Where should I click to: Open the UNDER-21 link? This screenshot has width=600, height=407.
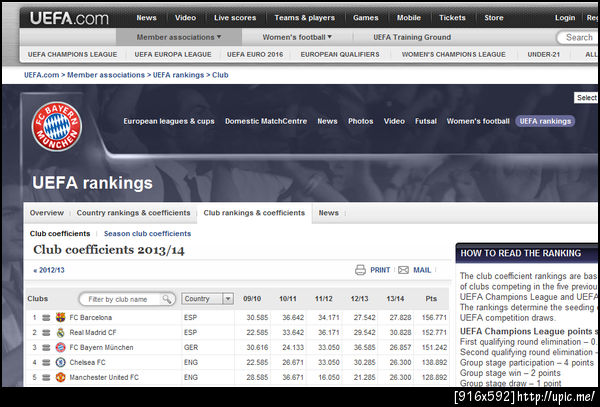(543, 54)
